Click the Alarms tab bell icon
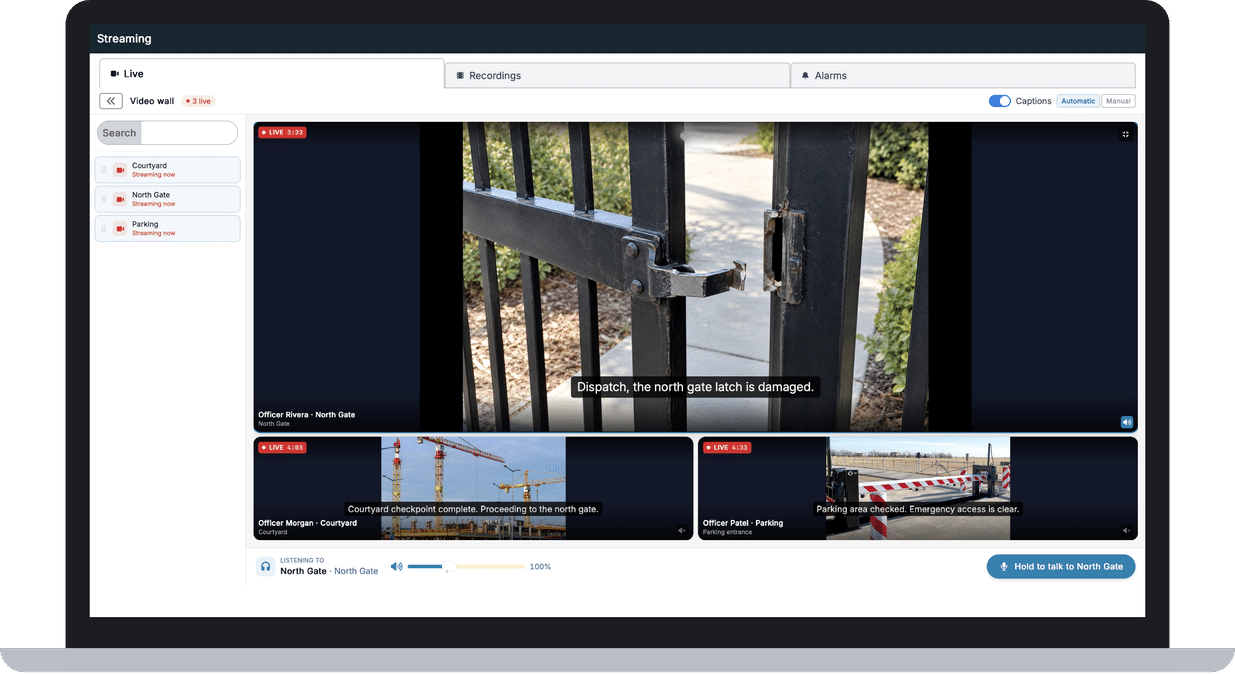This screenshot has width=1235, height=674. click(x=806, y=75)
